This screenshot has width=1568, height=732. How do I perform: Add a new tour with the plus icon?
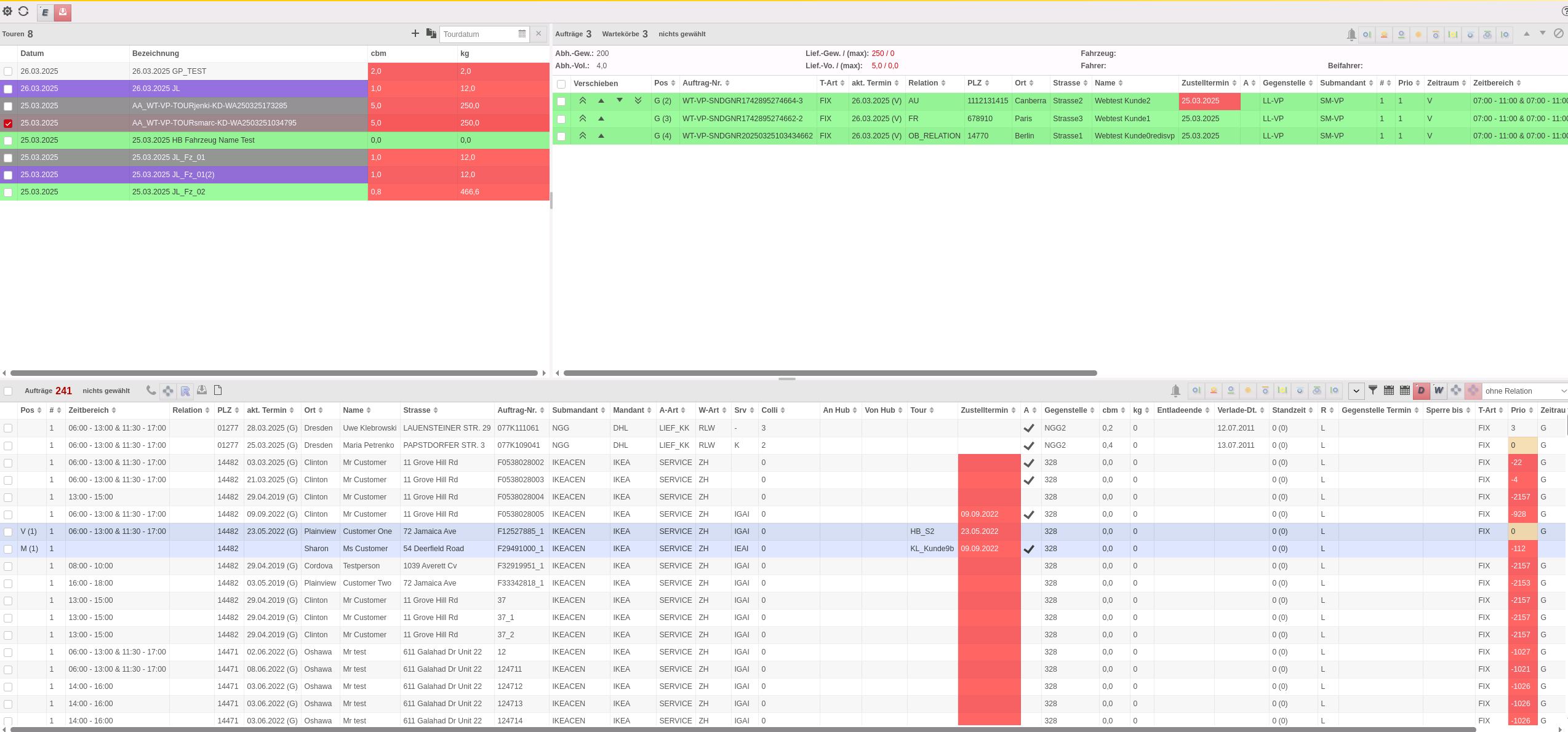415,33
